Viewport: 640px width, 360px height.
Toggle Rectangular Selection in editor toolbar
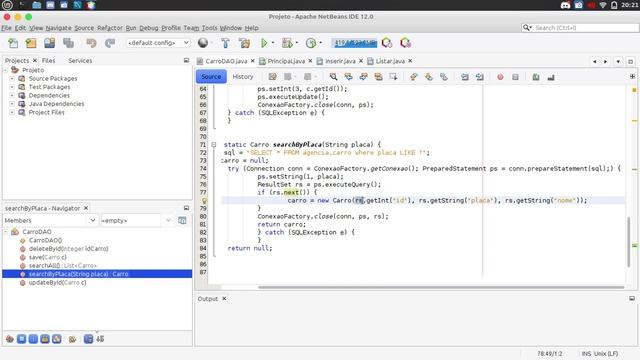point(393,77)
